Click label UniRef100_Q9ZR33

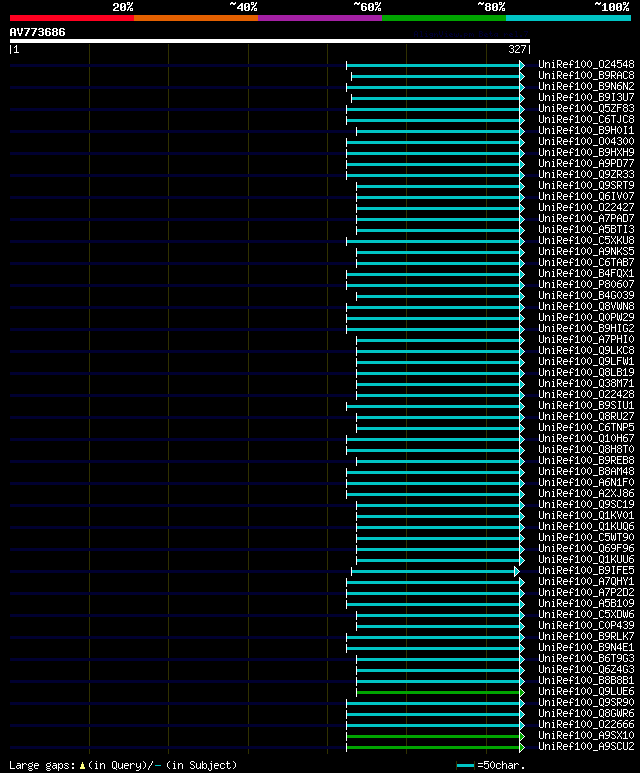pyautogui.click(x=586, y=175)
